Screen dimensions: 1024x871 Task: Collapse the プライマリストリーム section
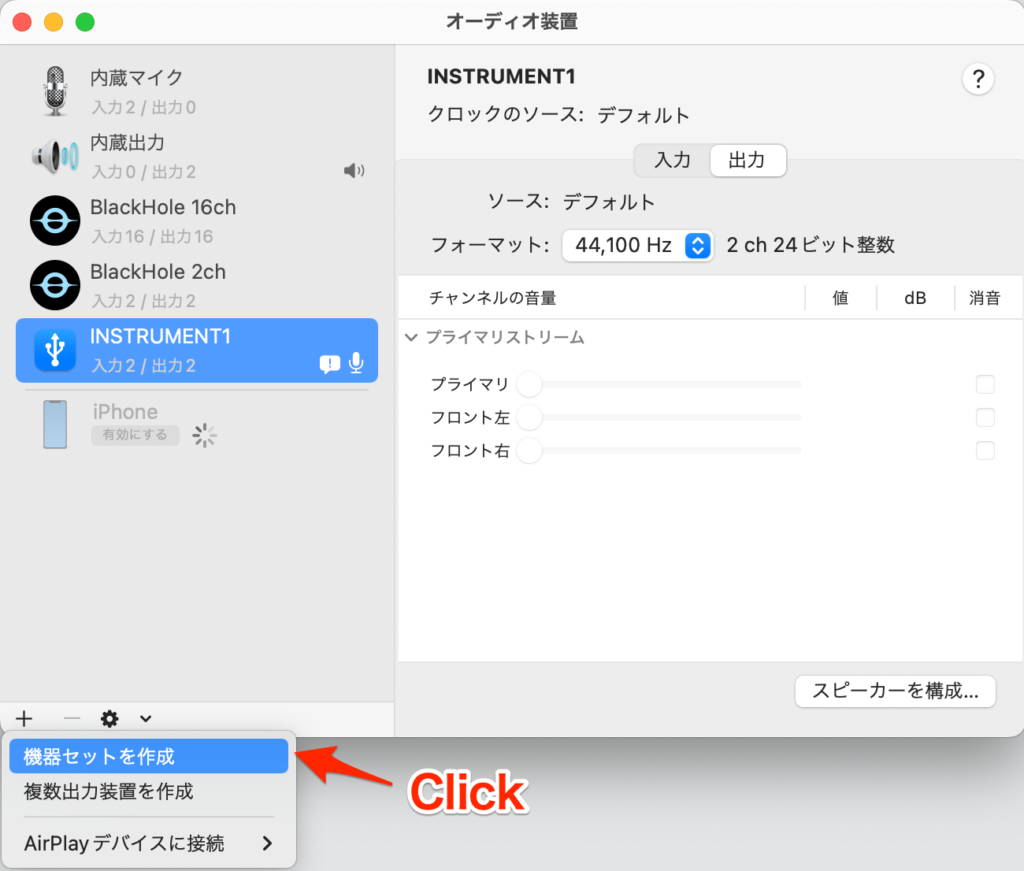pos(411,338)
